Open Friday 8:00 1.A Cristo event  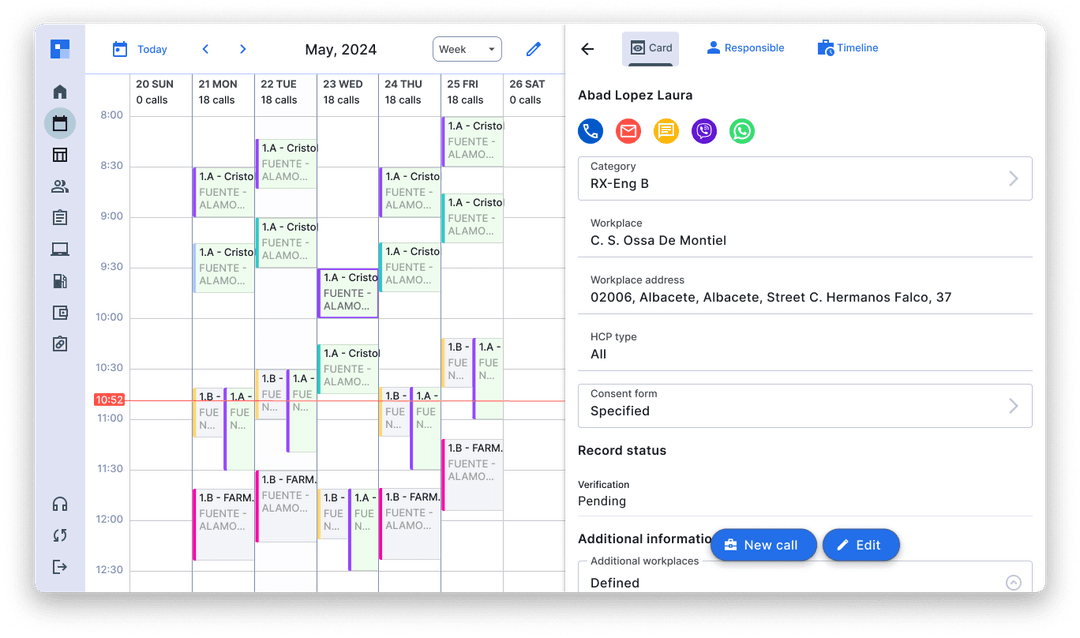click(472, 141)
